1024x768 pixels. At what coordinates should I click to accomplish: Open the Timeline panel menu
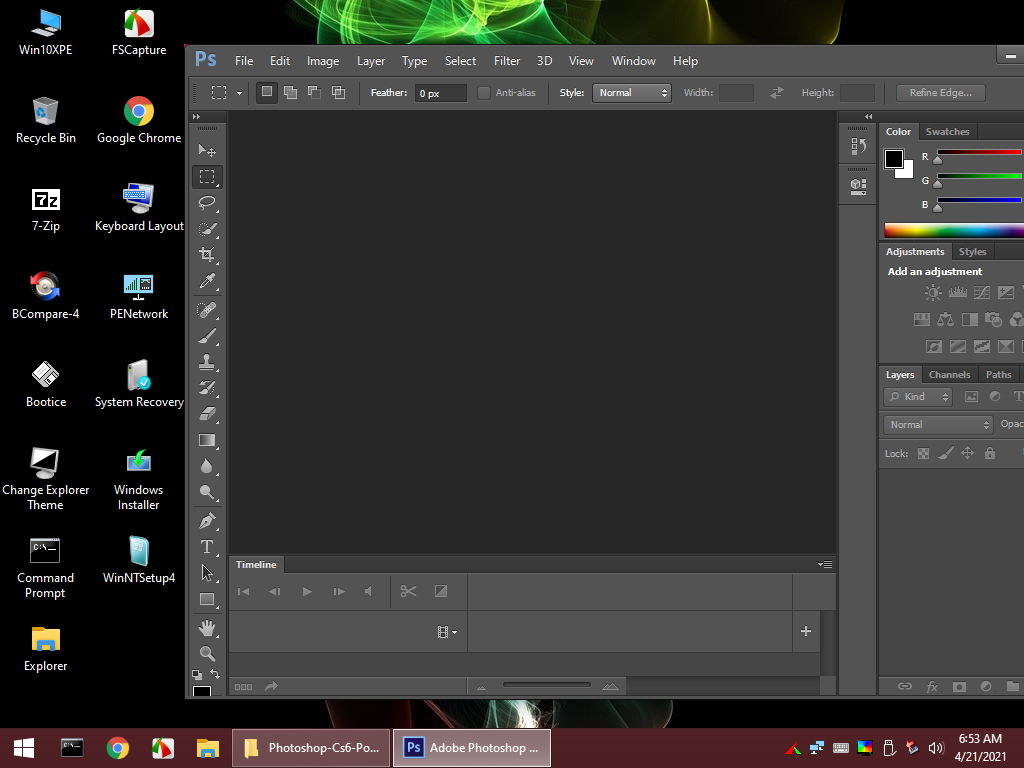tap(825, 564)
